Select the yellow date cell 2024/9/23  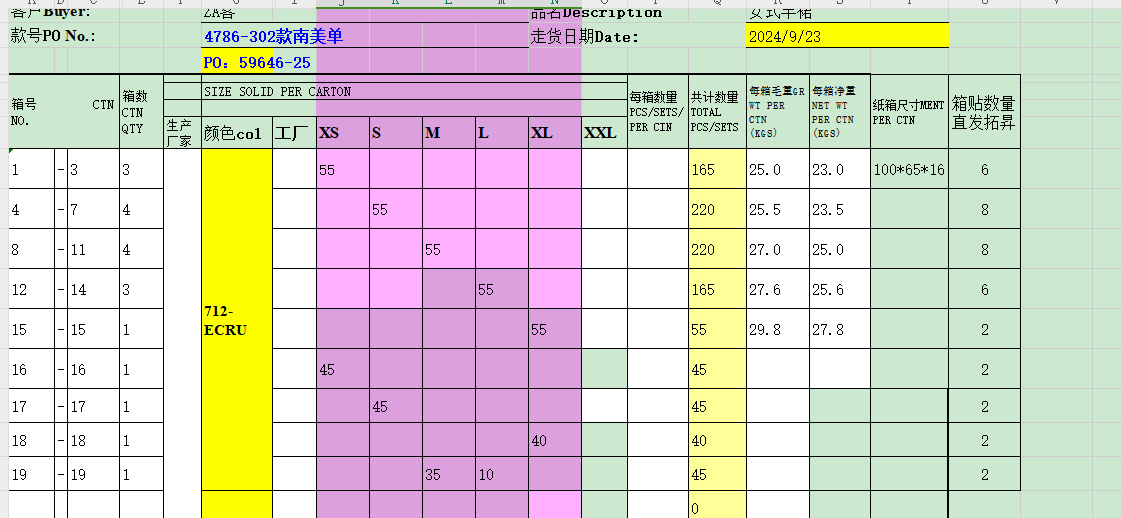[846, 36]
